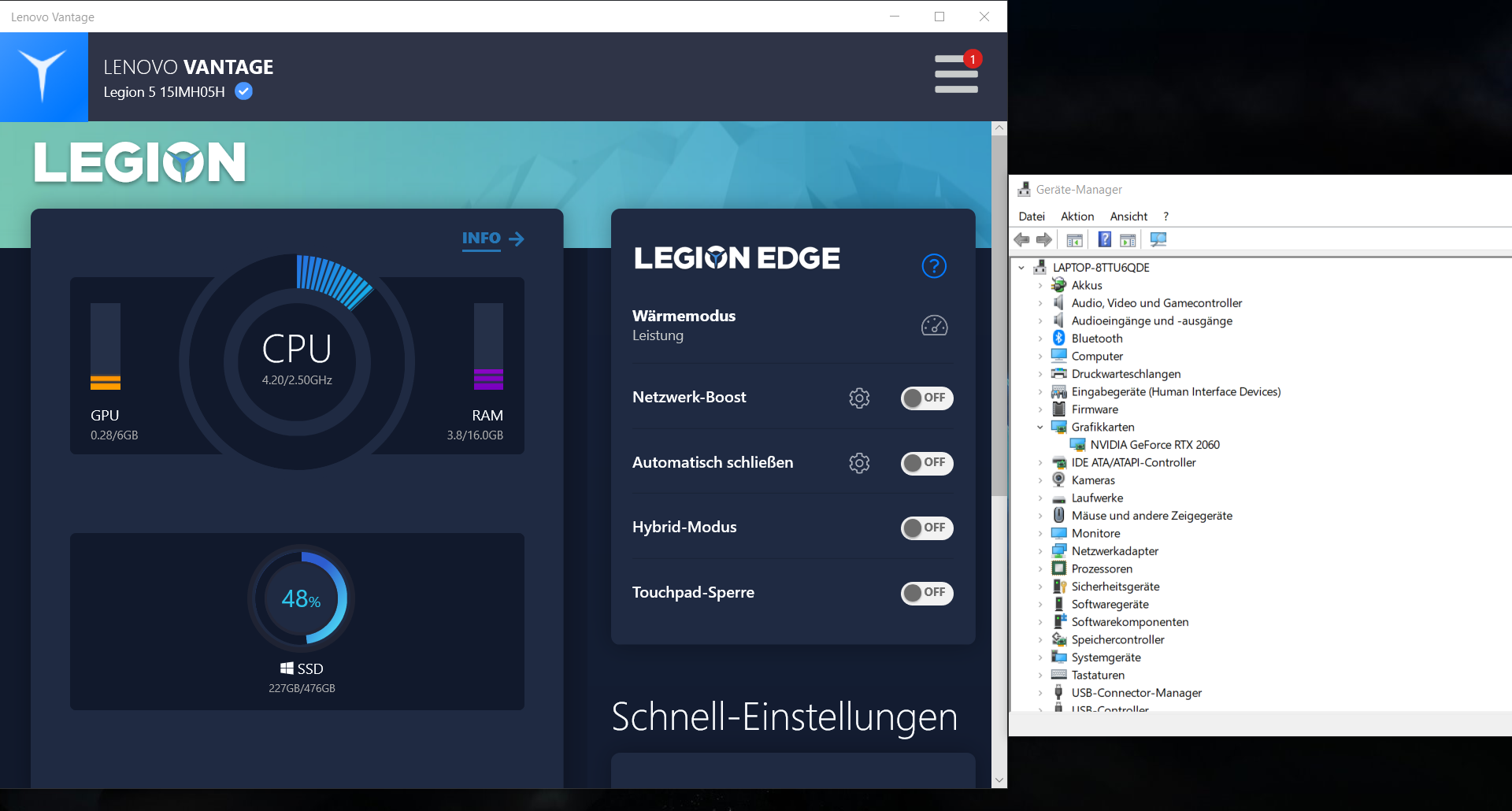
Task: Click the Legion Y logo in Vantage header
Action: click(43, 76)
